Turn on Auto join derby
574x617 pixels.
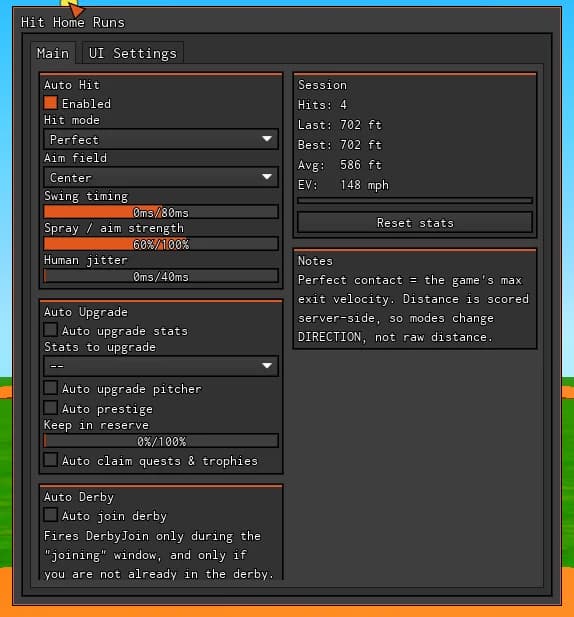pyautogui.click(x=50, y=515)
